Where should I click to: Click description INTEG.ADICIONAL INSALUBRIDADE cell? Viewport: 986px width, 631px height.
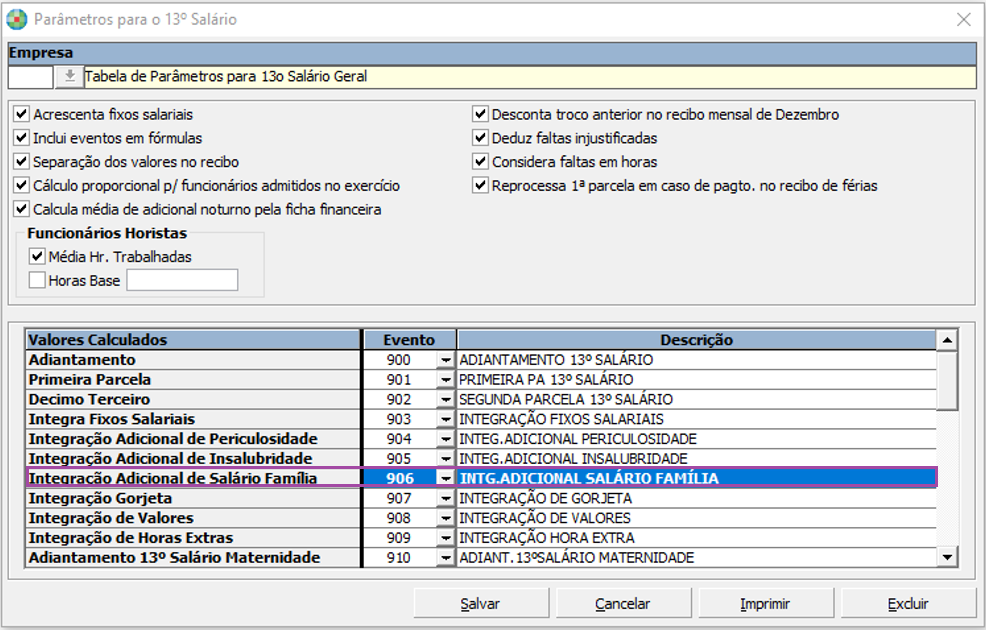tap(697, 459)
